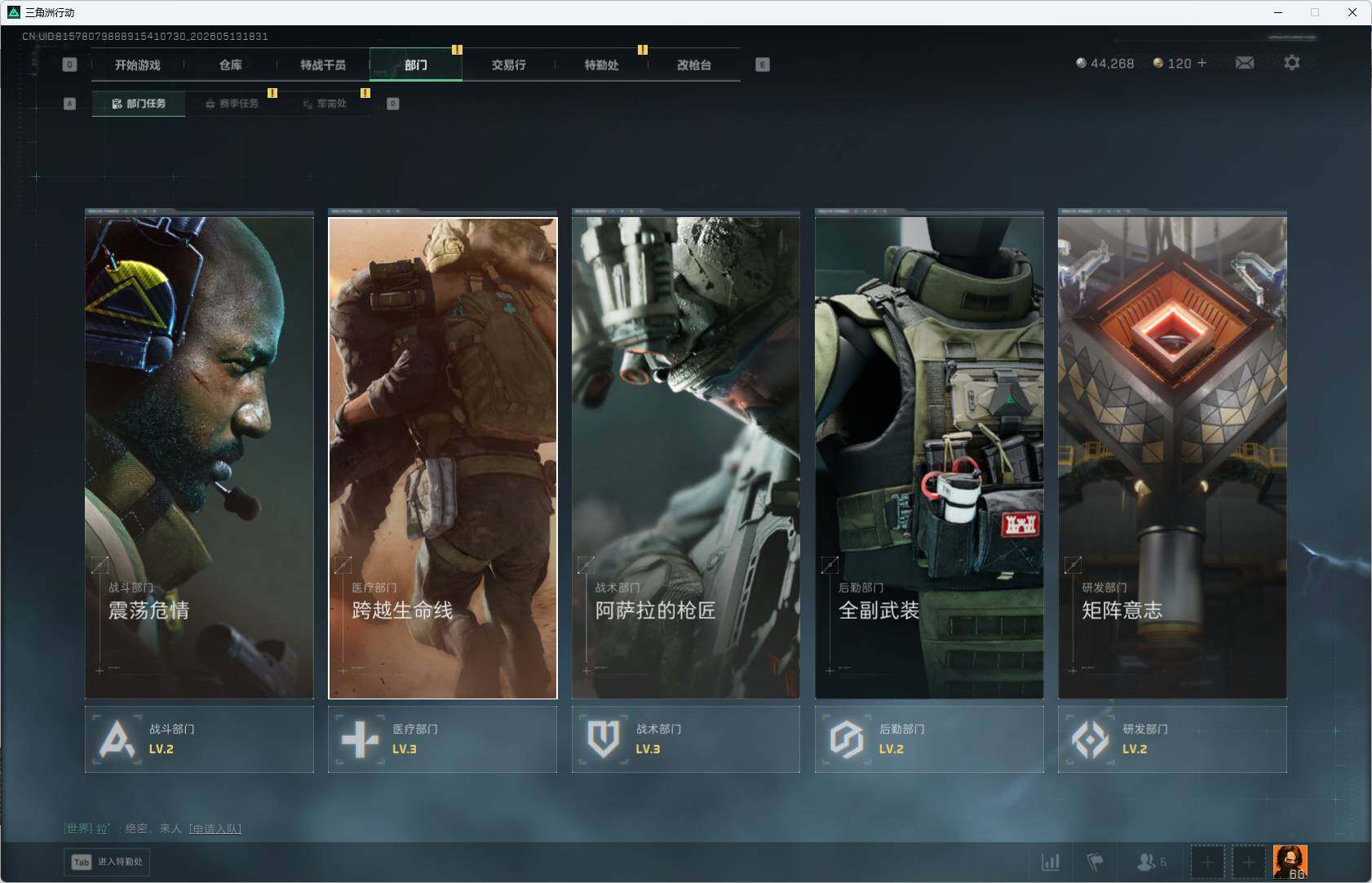Click the 医疗部门 cross emblem icon
The image size is (1372, 883).
pos(360,739)
